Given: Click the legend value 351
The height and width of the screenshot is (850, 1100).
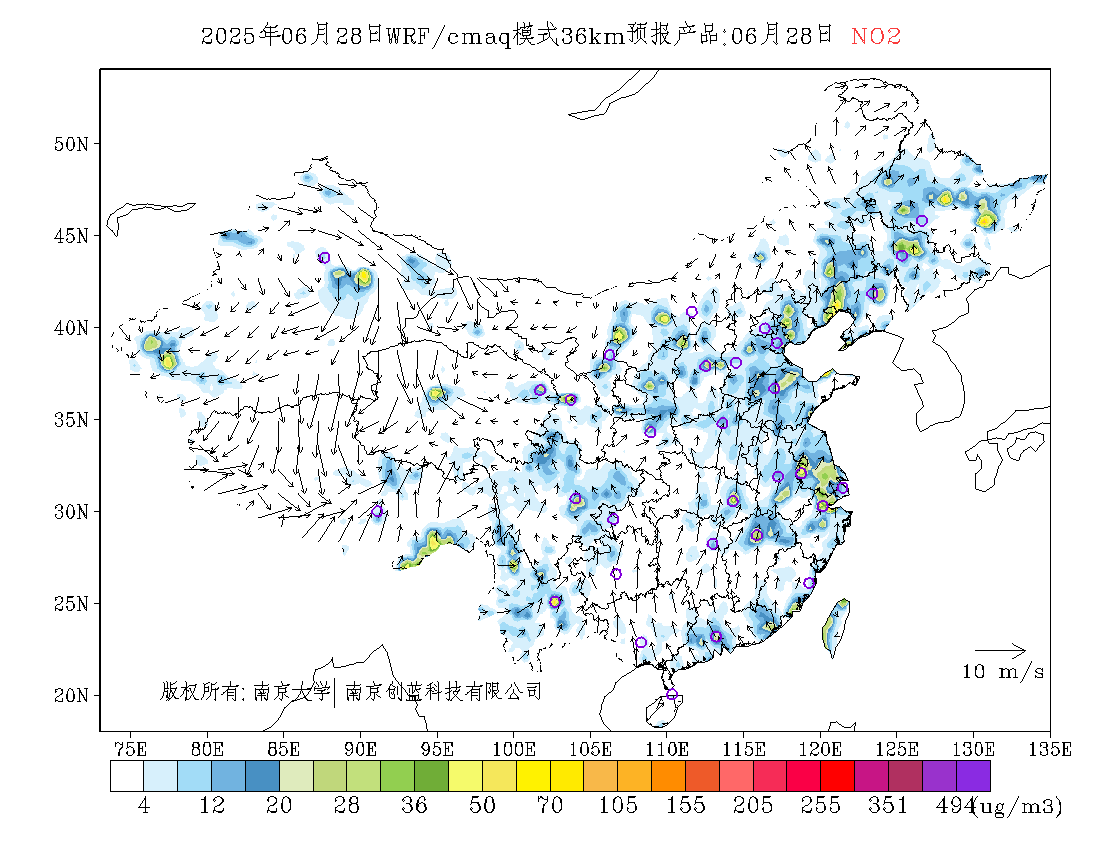Looking at the screenshot, I should pos(889,805).
